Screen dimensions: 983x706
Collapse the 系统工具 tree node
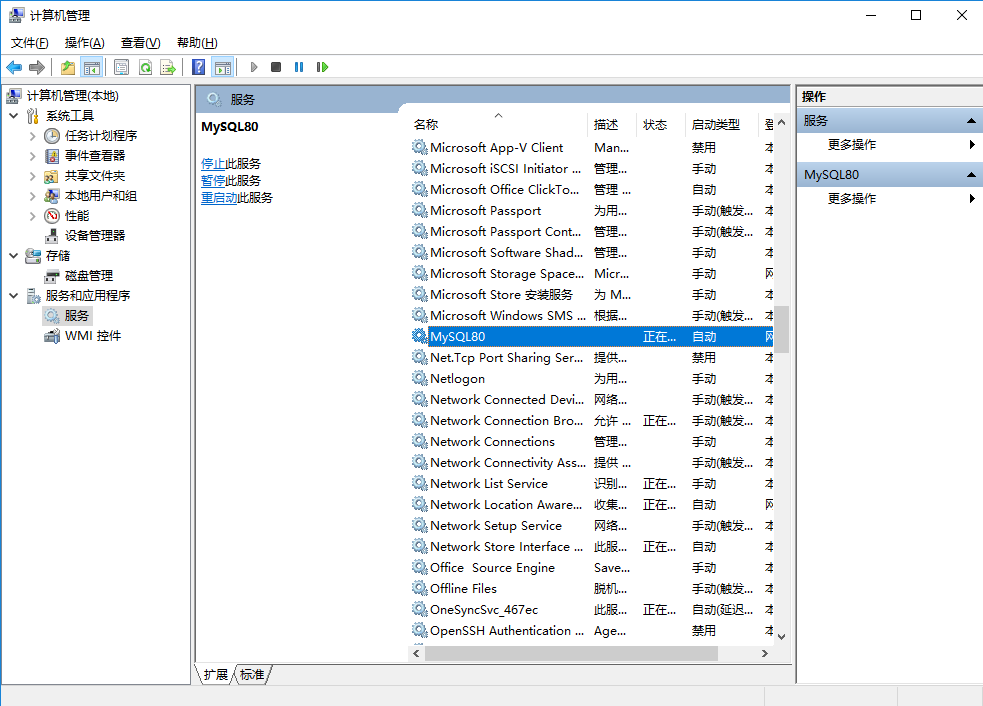pos(14,115)
